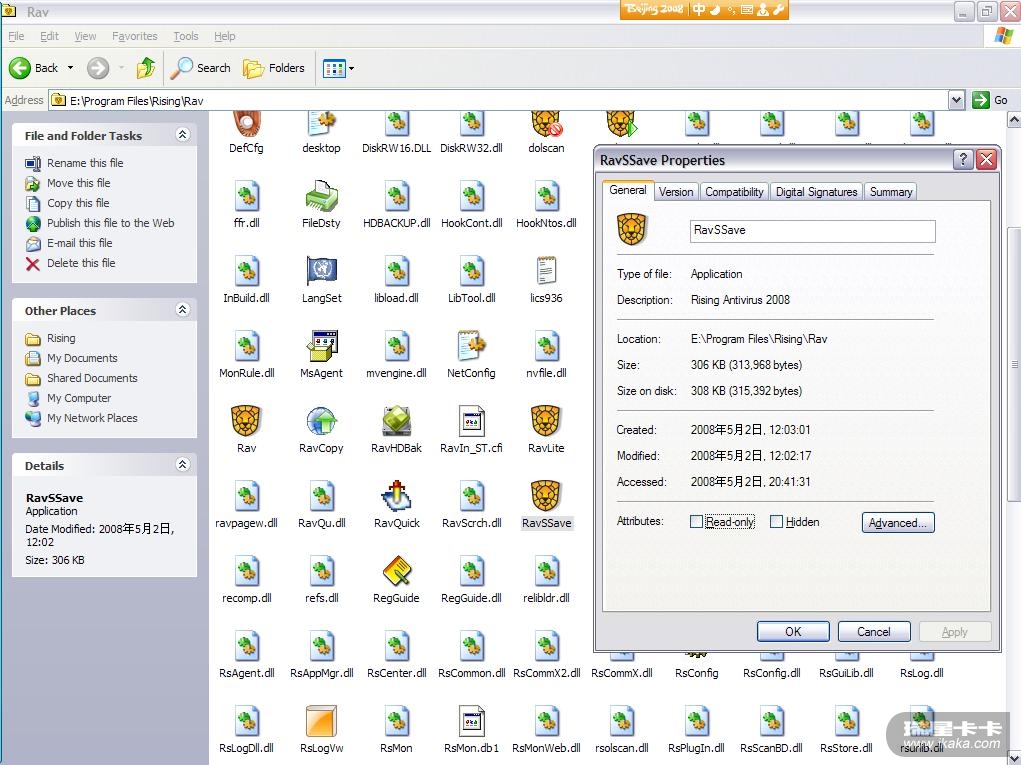Click the Delete this file link

(81, 263)
